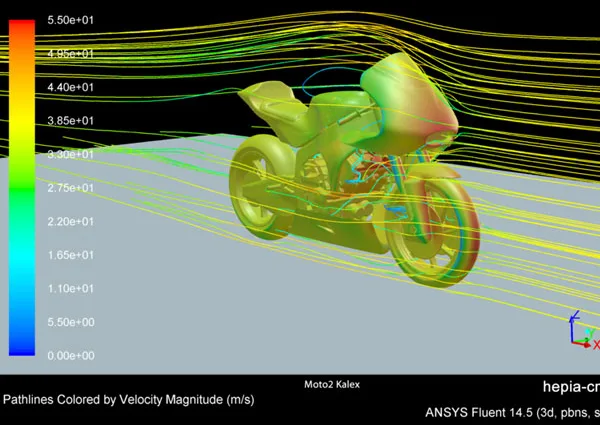Click the ANSYS Fluent 14.5 version text
Screen dimensions: 600x425
click(x=512, y=412)
